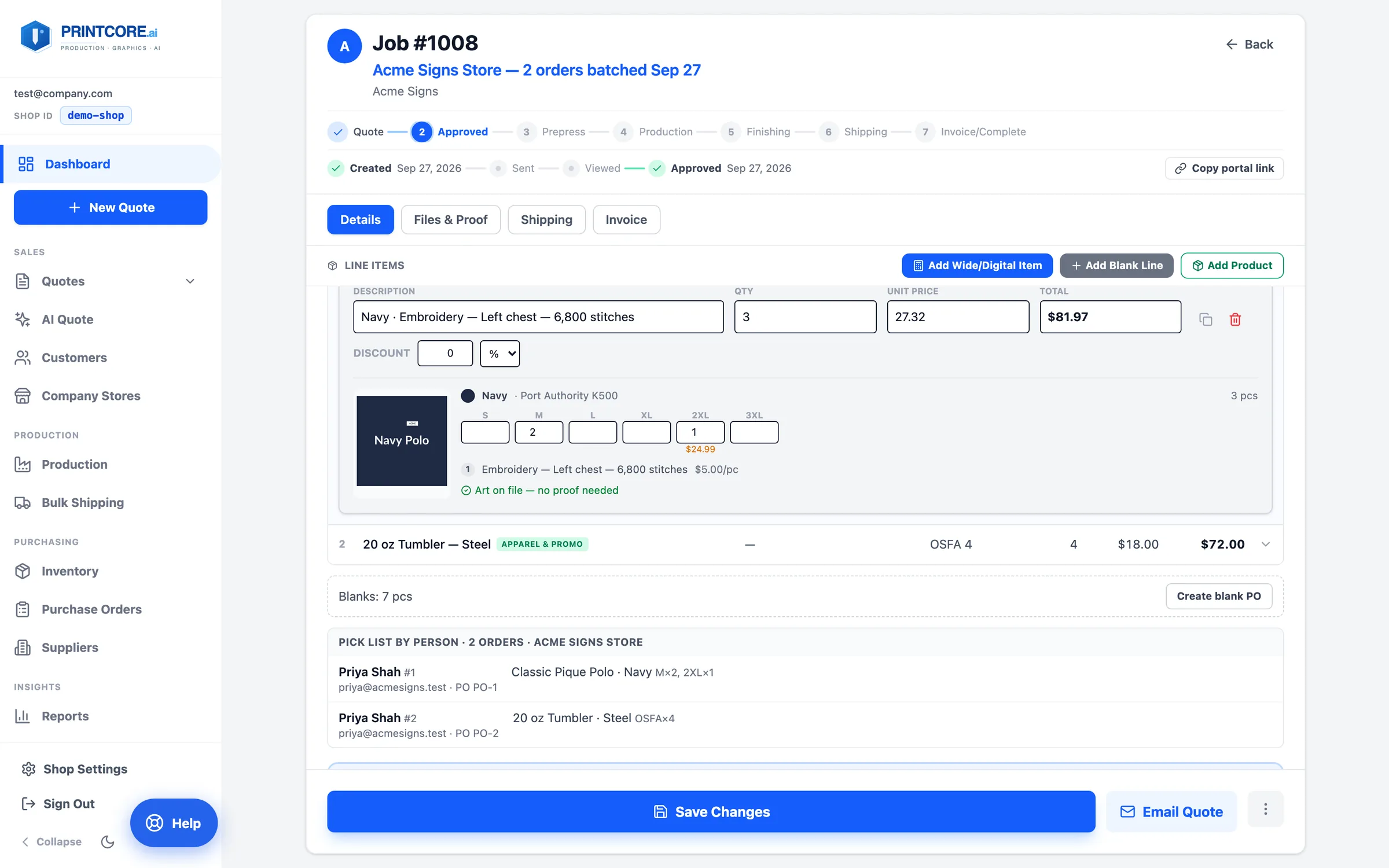Go to Company Stores
The height and width of the screenshot is (868, 1389).
pyautogui.click(x=91, y=396)
